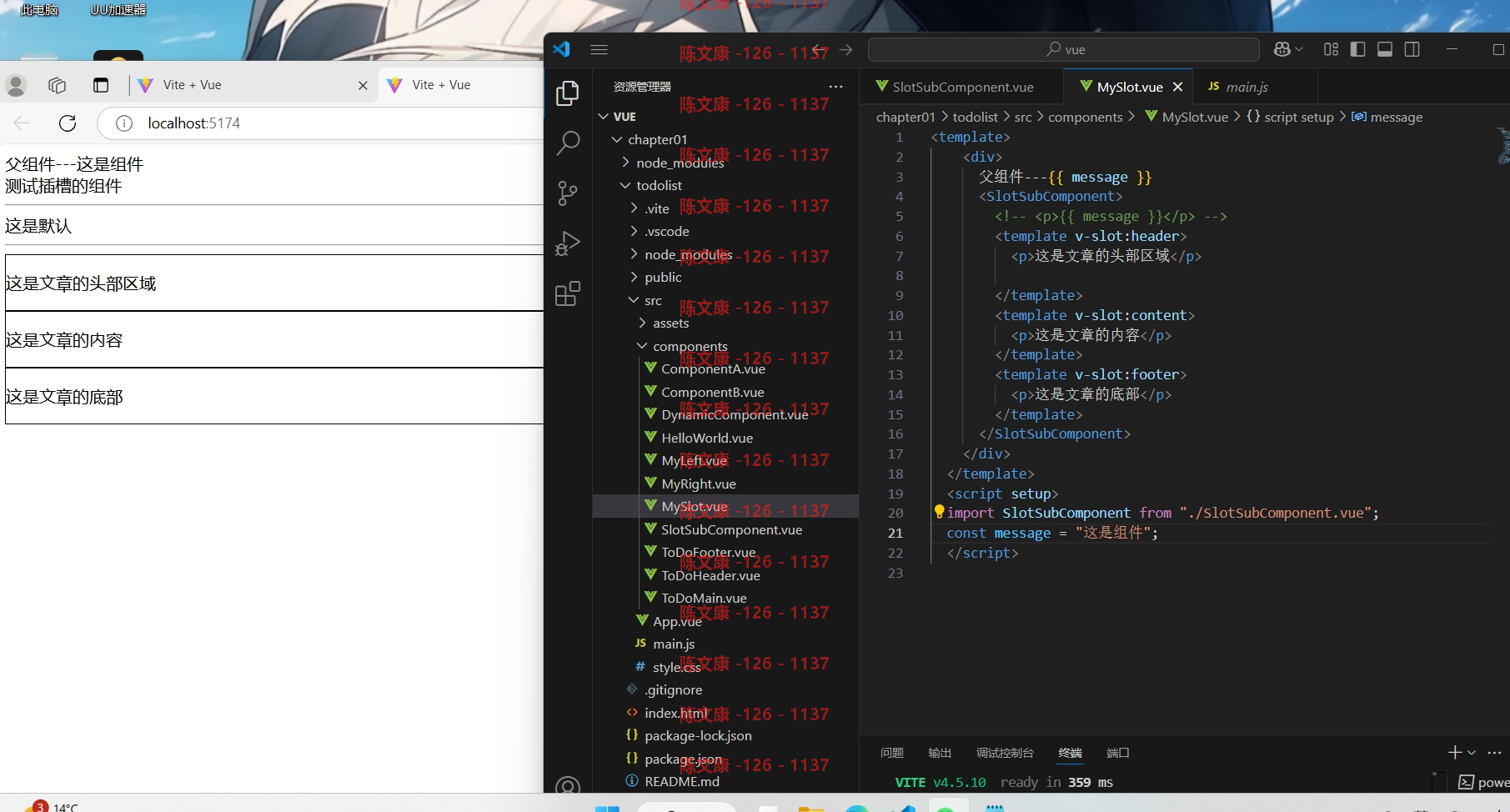Open the 问题 (Problems) panel tab
The width and height of the screenshot is (1510, 812).
[892, 753]
